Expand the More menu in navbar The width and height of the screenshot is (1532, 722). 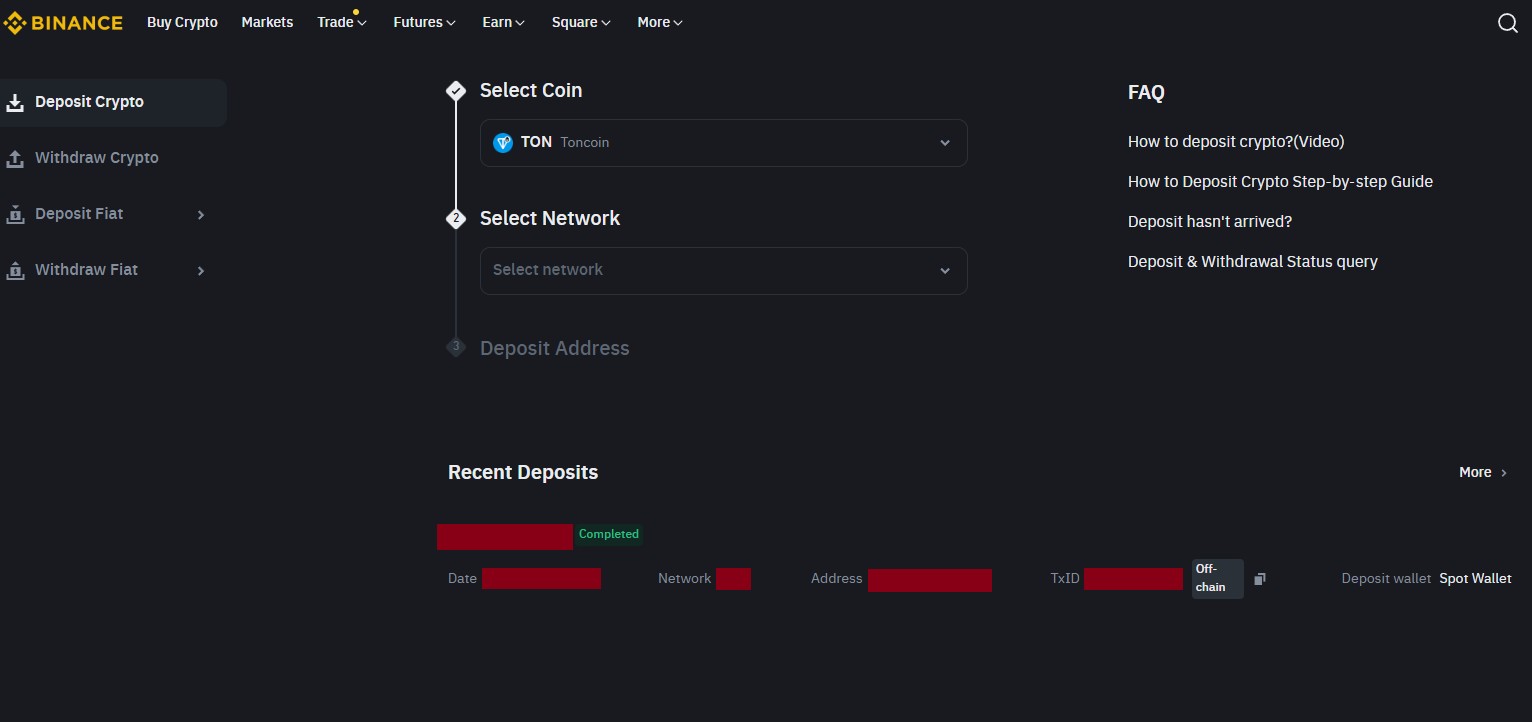[x=660, y=22]
